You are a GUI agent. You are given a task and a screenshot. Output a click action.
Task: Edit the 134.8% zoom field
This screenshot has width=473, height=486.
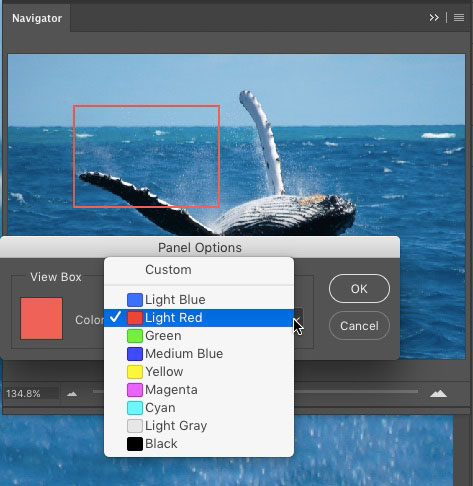click(x=31, y=394)
